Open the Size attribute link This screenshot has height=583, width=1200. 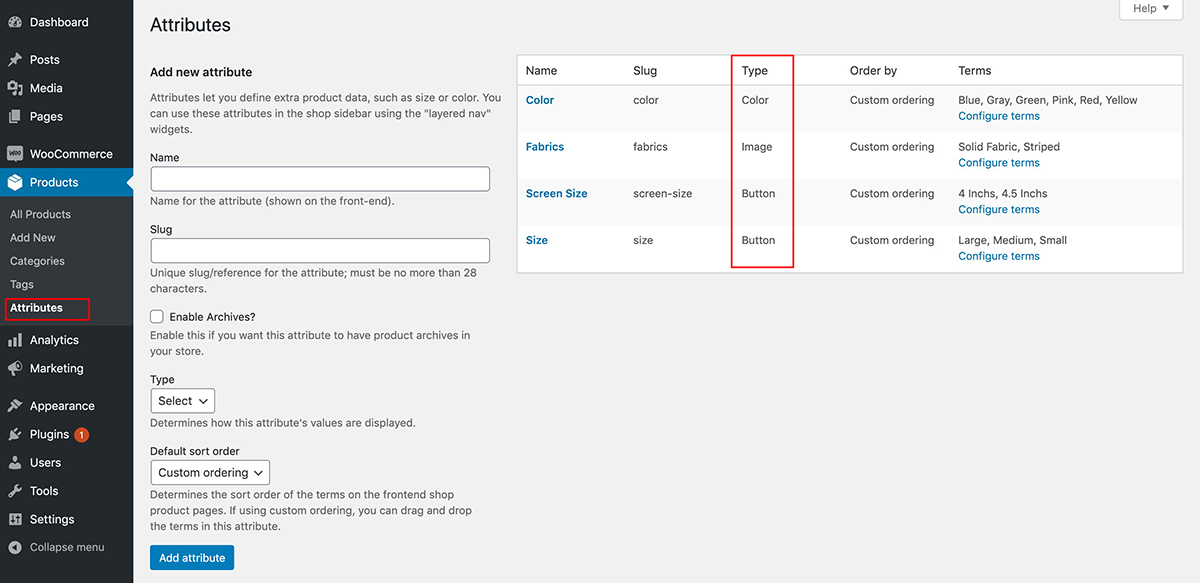(537, 240)
